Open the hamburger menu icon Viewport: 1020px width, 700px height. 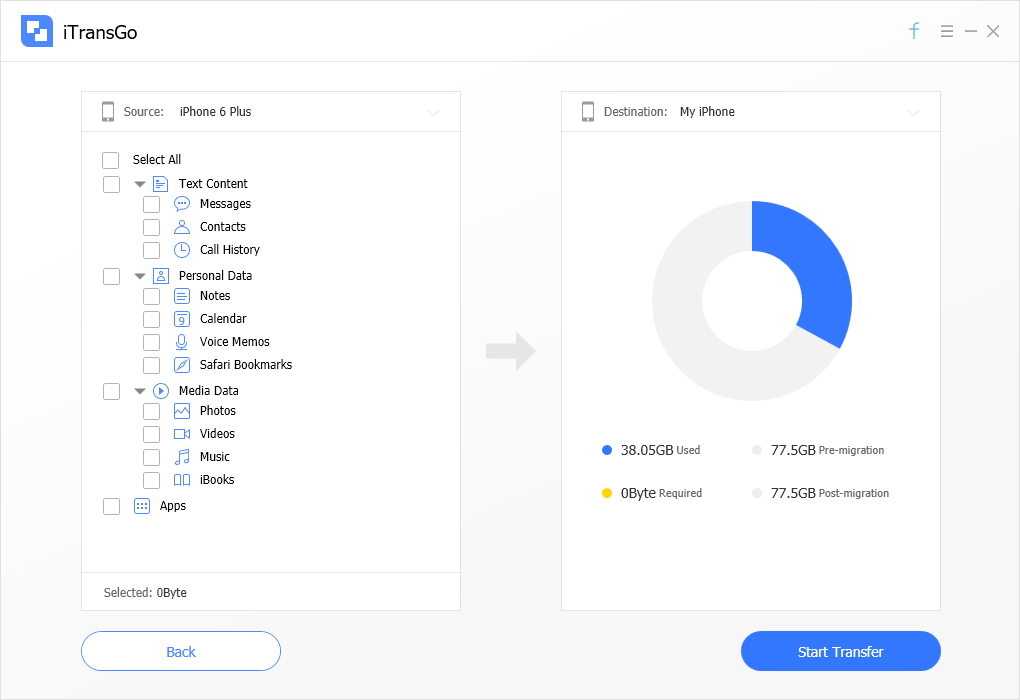946,31
